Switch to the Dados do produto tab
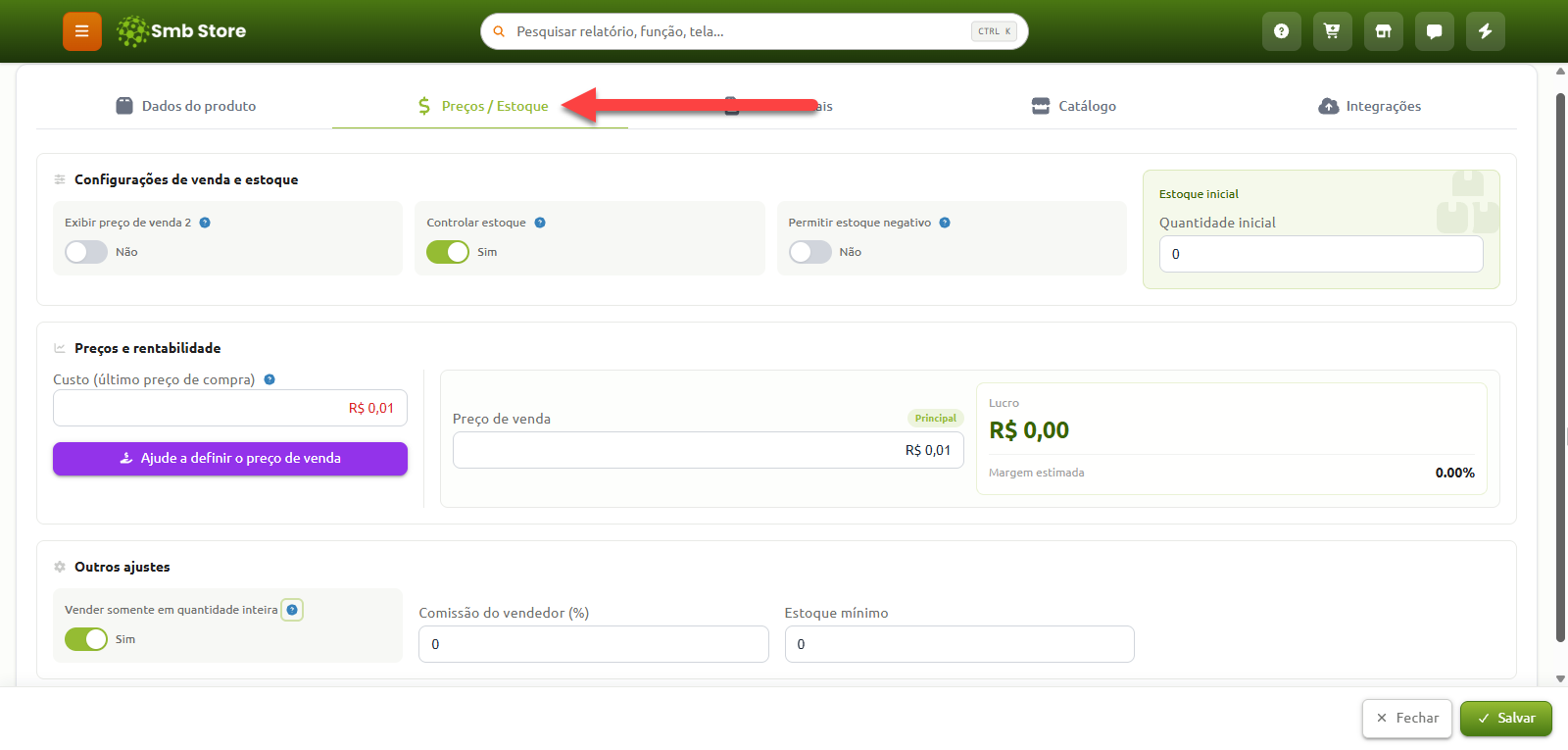This screenshot has width=1568, height=750. [x=185, y=106]
